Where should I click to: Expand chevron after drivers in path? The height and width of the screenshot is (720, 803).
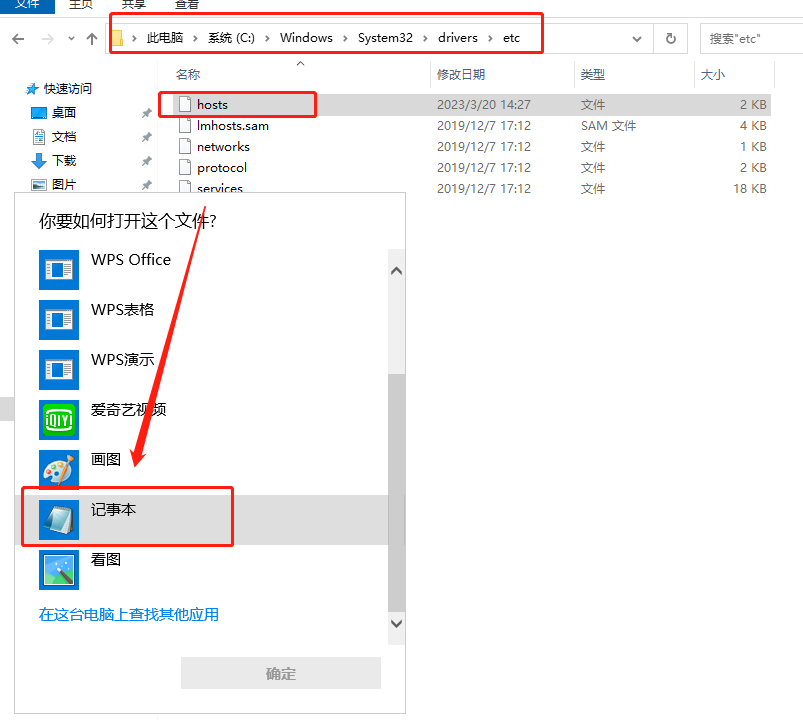(491, 38)
